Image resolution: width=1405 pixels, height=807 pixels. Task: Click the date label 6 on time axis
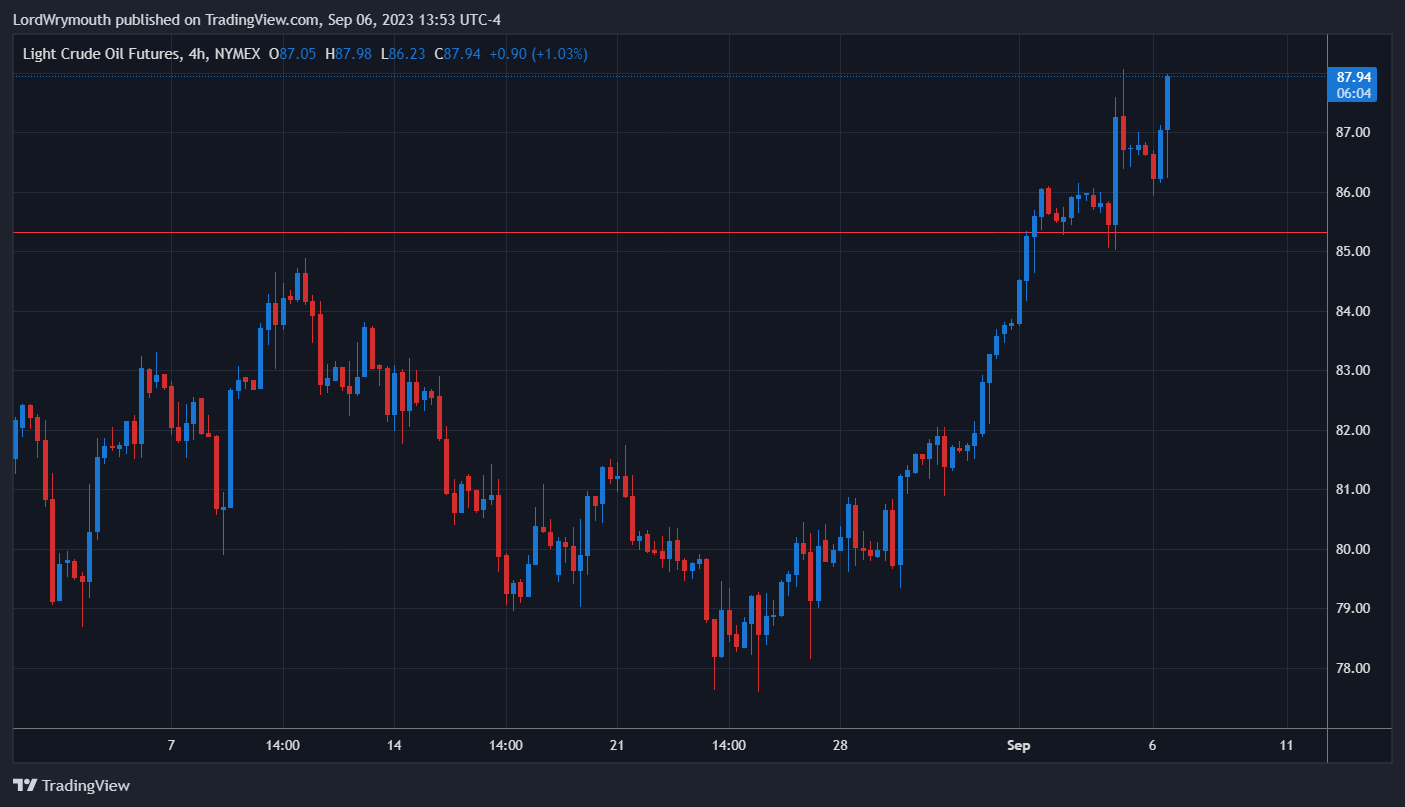tap(1153, 745)
